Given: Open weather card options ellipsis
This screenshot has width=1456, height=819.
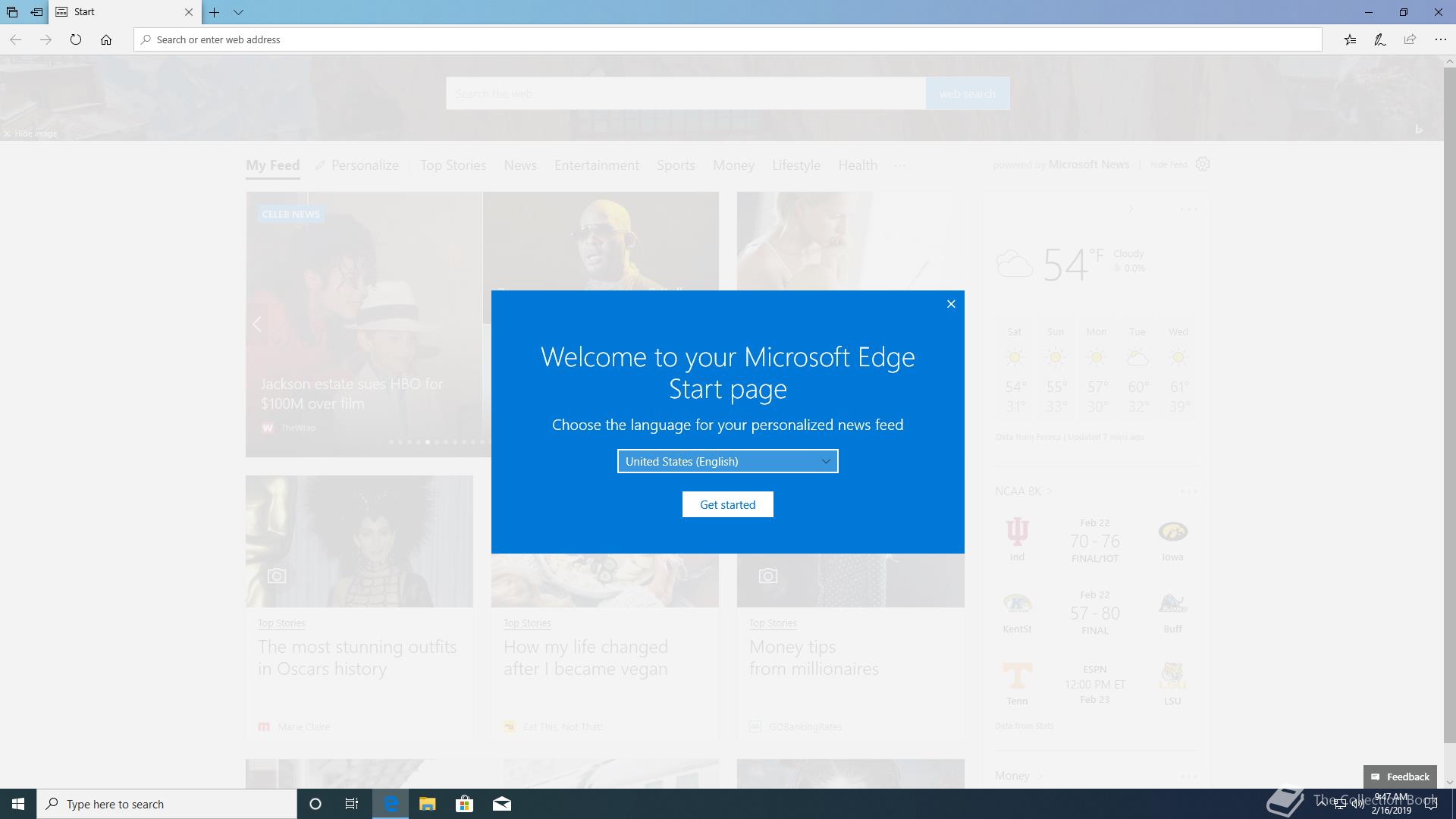Looking at the screenshot, I should point(1188,209).
